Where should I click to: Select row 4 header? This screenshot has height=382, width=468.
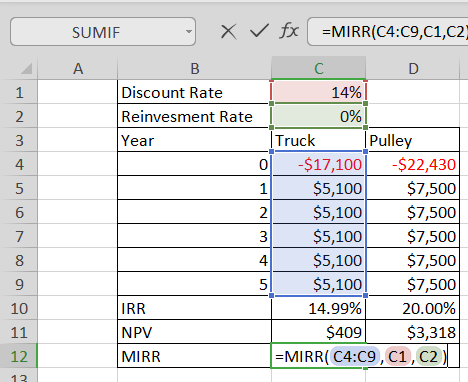(19, 164)
